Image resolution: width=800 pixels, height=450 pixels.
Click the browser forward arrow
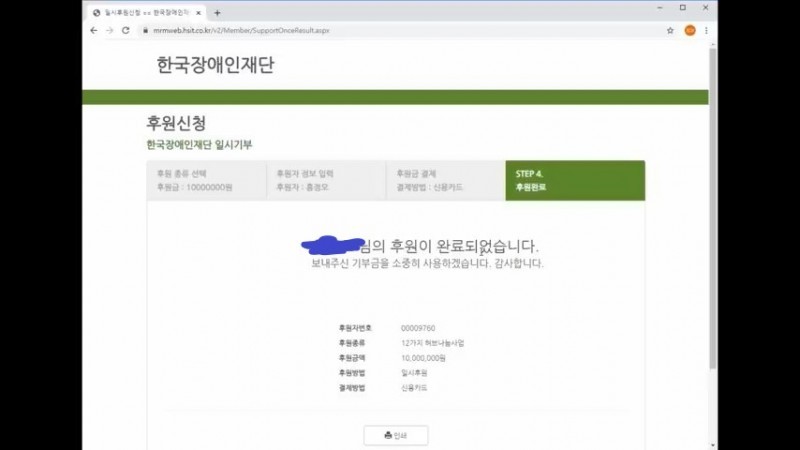(x=109, y=30)
